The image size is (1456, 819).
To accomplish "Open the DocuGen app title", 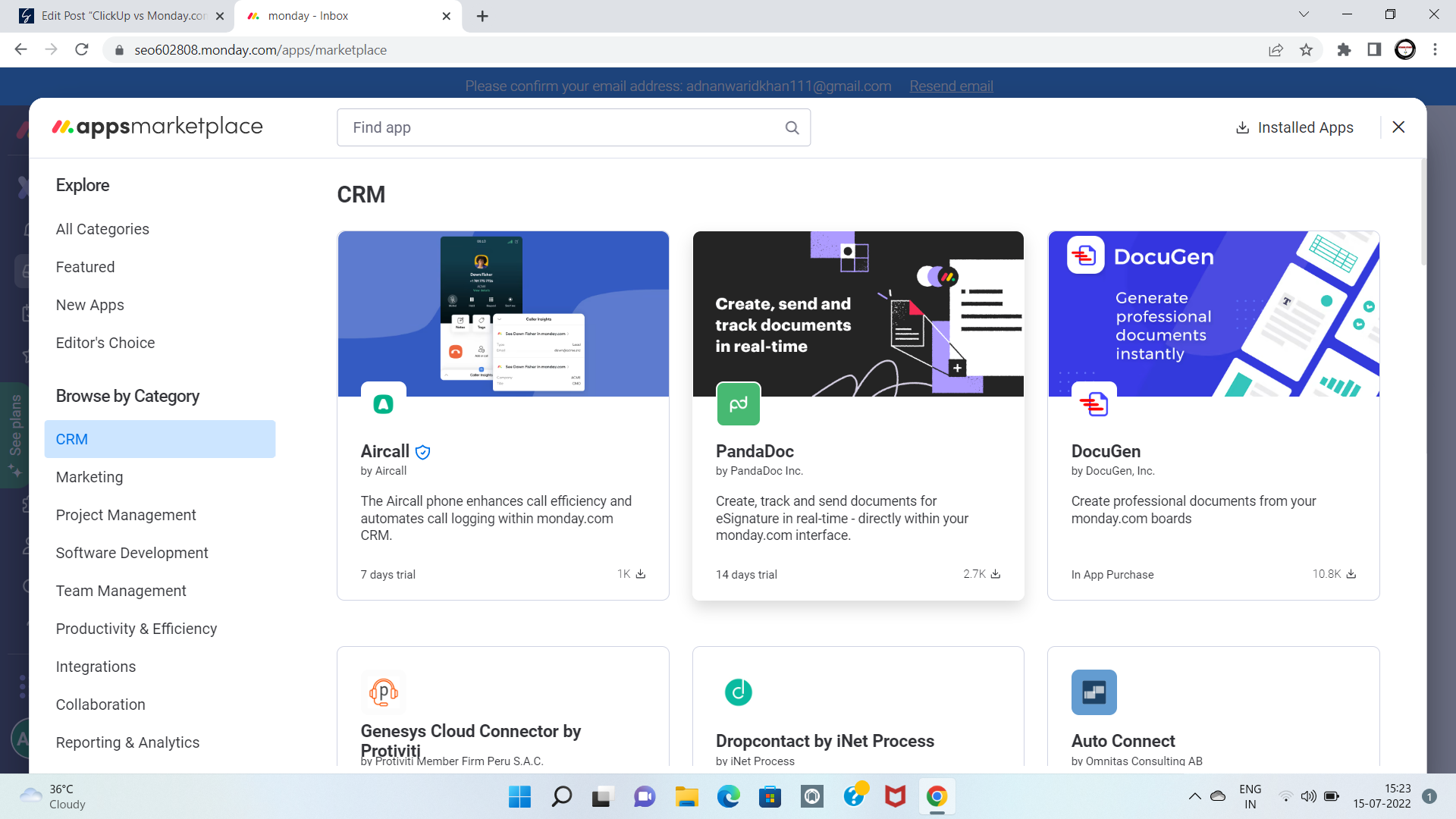I will [x=1106, y=451].
